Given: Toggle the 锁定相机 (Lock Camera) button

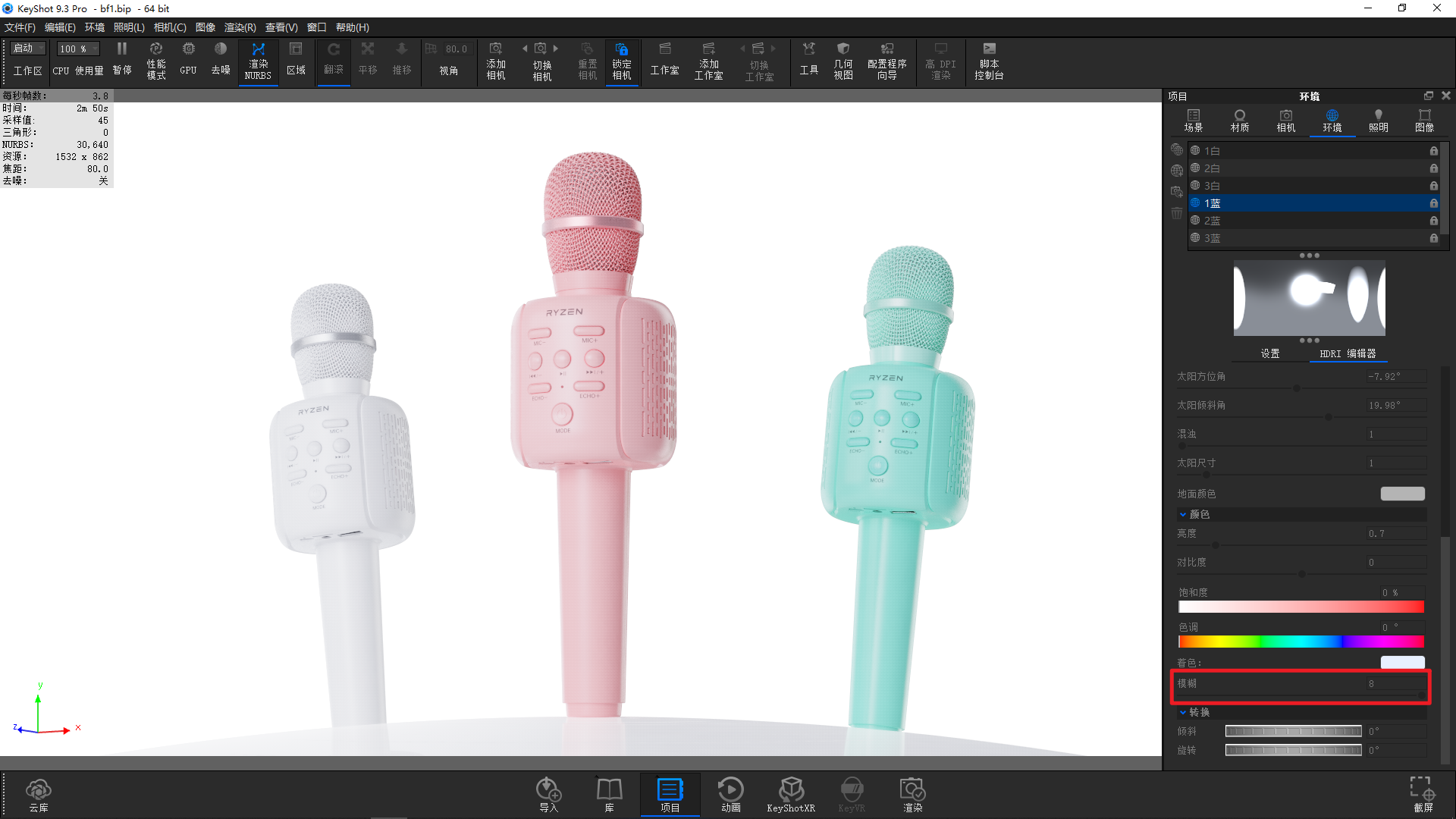Looking at the screenshot, I should 622,61.
